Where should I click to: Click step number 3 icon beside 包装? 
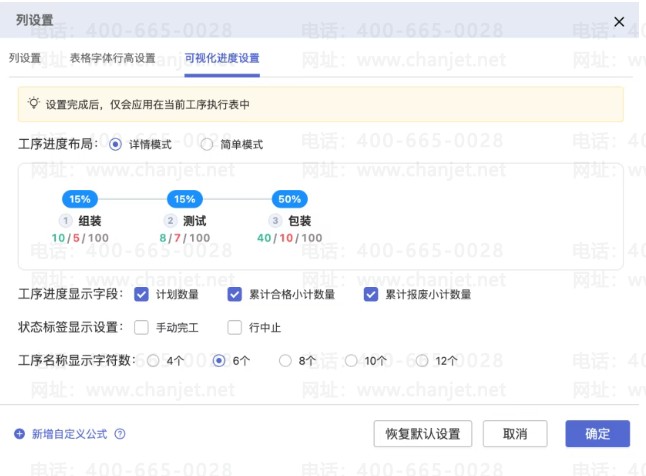(275, 221)
